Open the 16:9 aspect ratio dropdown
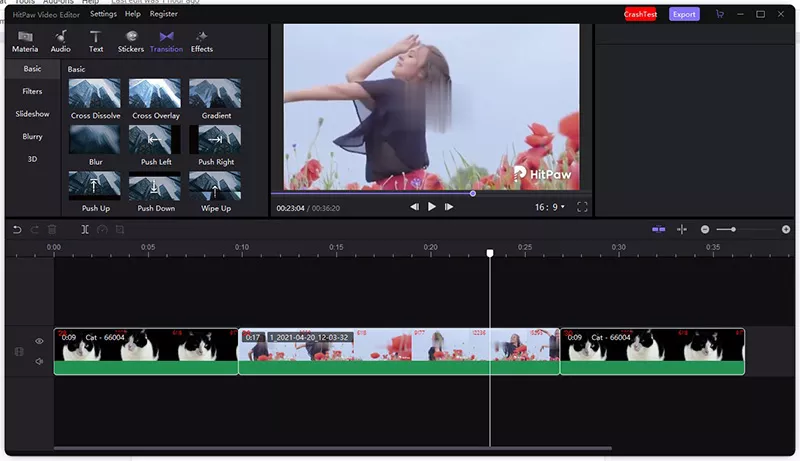This screenshot has width=800, height=461. (549, 207)
